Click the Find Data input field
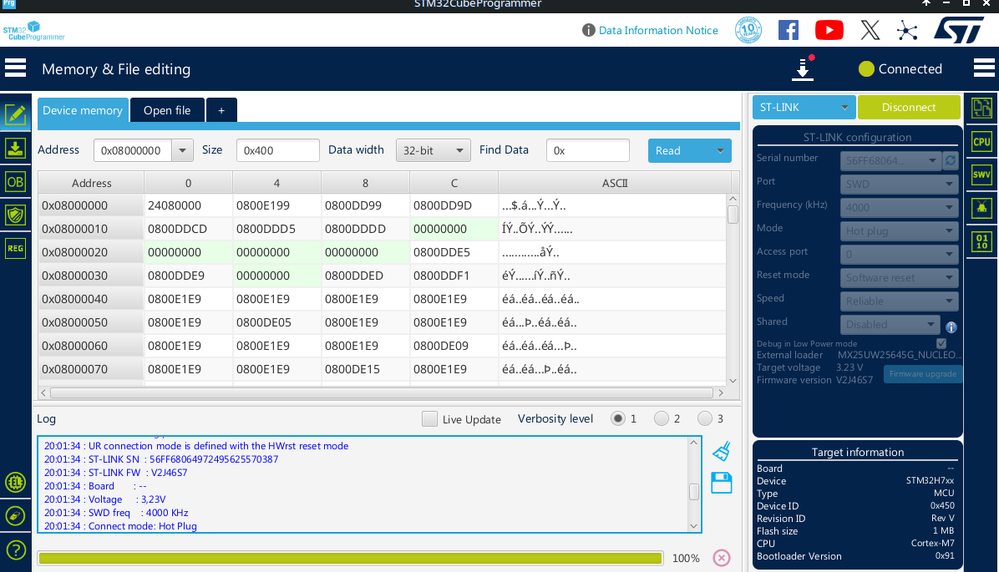 pos(587,150)
